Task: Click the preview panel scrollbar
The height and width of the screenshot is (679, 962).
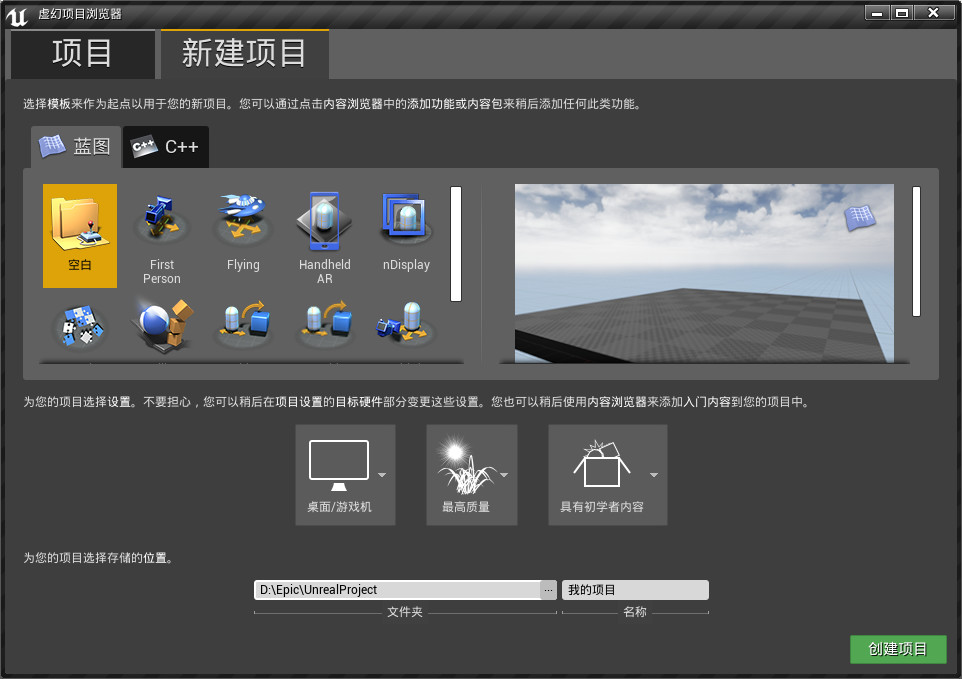Action: pyautogui.click(x=916, y=251)
